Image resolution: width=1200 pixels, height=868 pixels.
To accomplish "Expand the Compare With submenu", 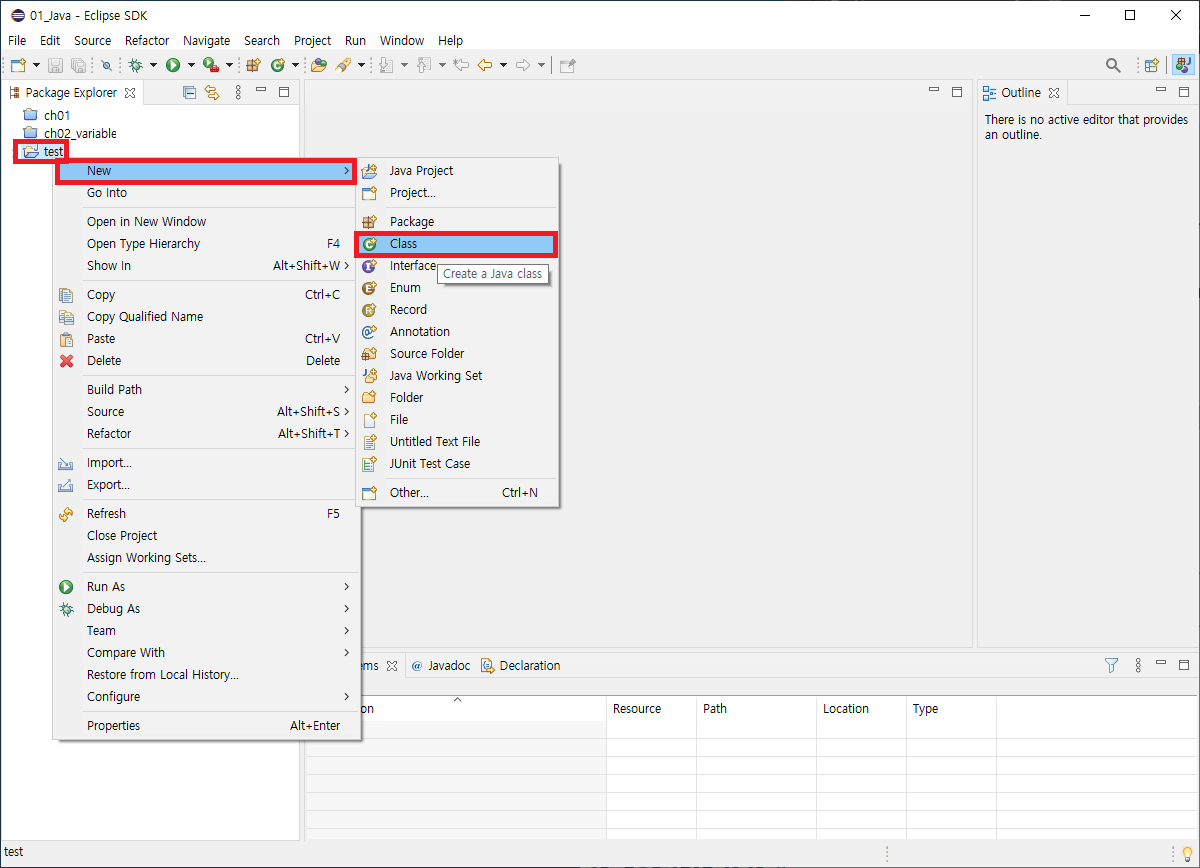I will coord(206,653).
